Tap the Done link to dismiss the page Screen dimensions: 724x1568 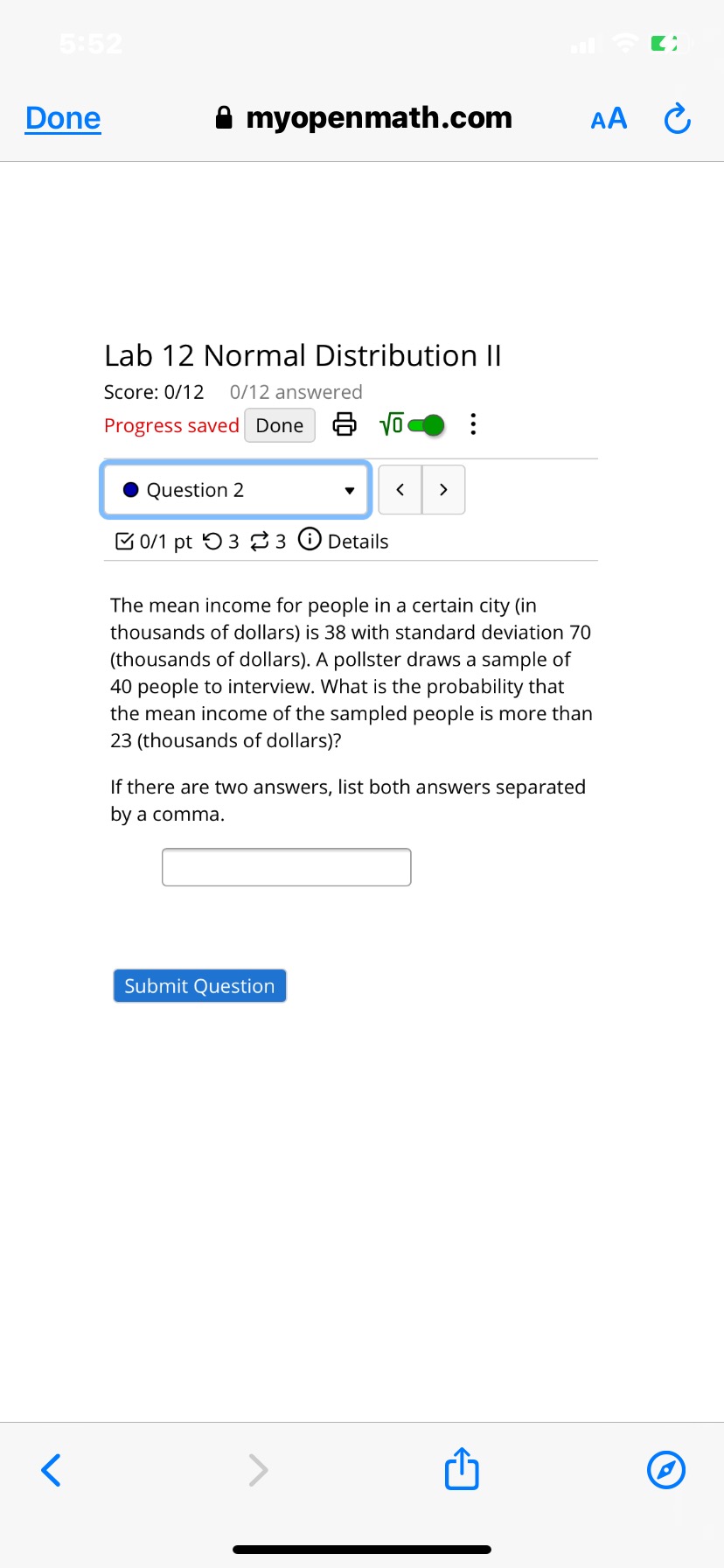pyautogui.click(x=62, y=117)
